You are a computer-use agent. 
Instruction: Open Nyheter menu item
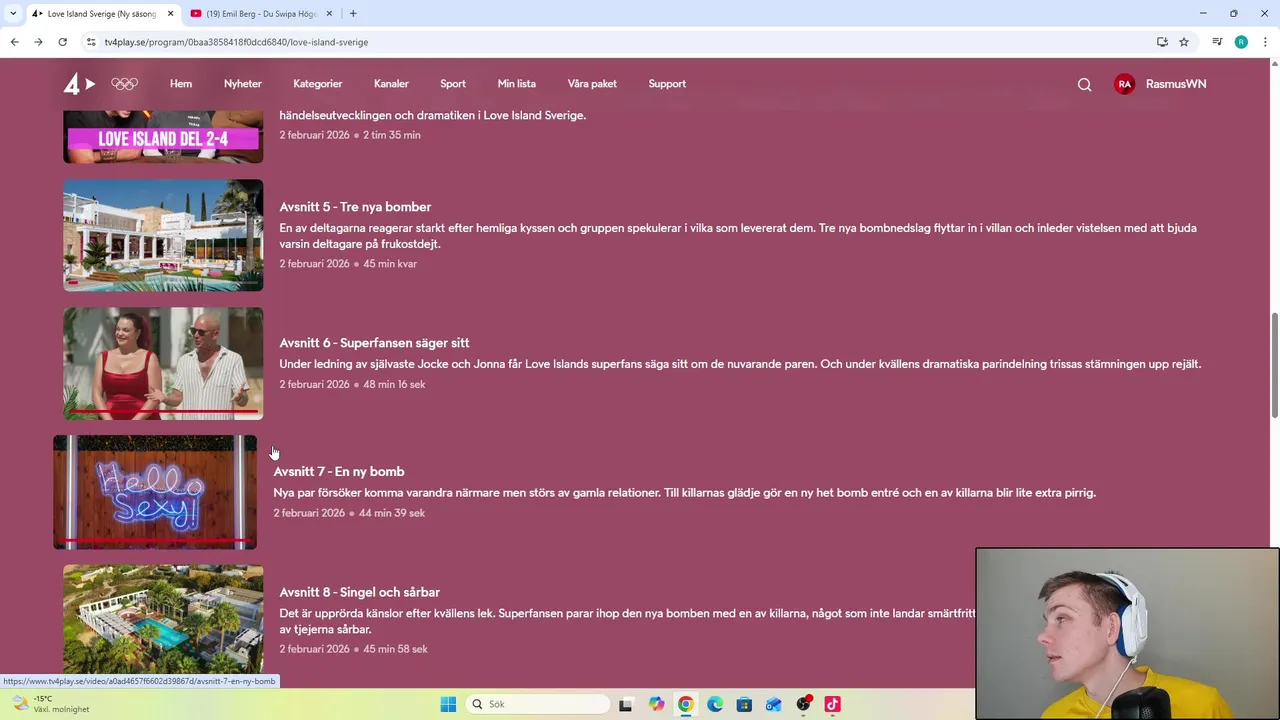pyautogui.click(x=243, y=84)
